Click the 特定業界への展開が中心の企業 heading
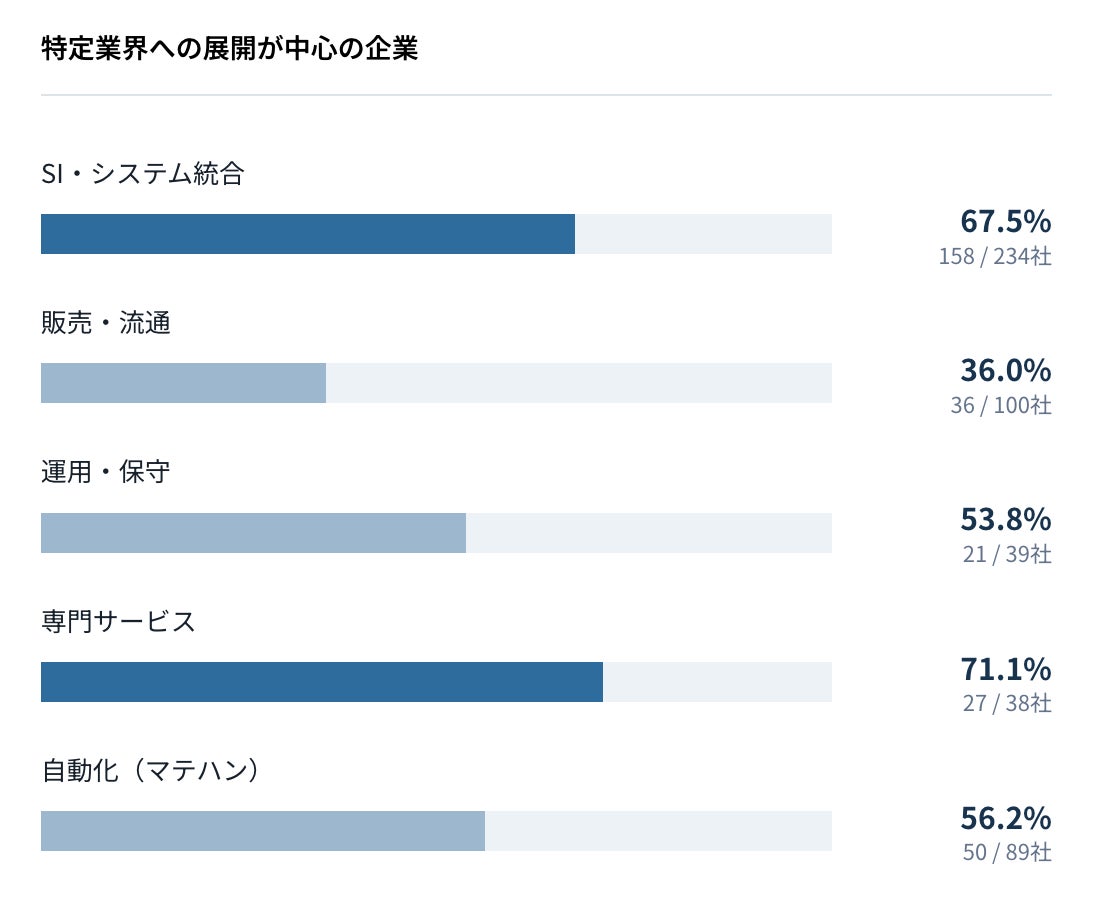The width and height of the screenshot is (1094, 912). (230, 49)
